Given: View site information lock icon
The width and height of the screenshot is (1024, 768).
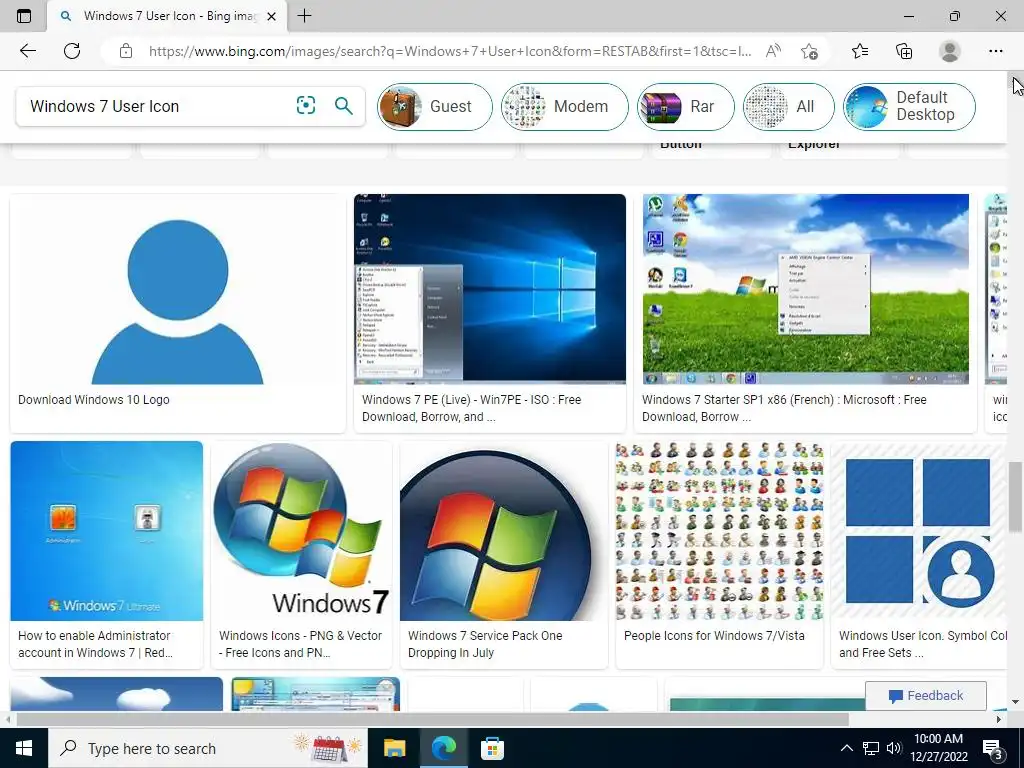Looking at the screenshot, I should point(126,51).
